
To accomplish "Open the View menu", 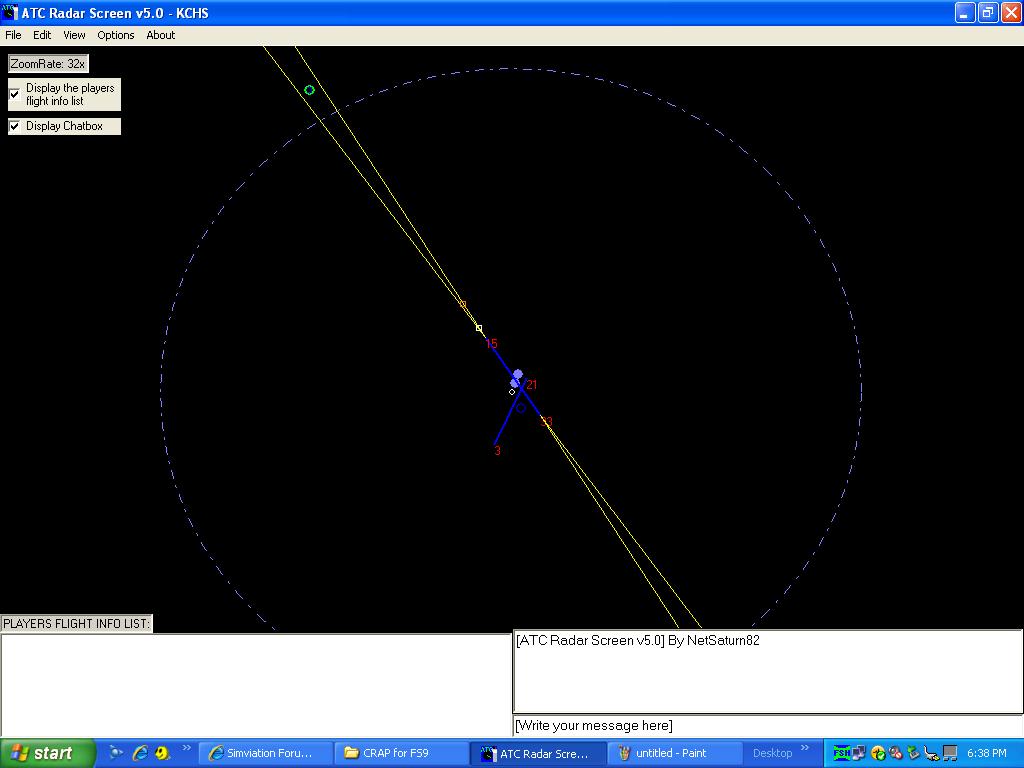I will pos(75,35).
